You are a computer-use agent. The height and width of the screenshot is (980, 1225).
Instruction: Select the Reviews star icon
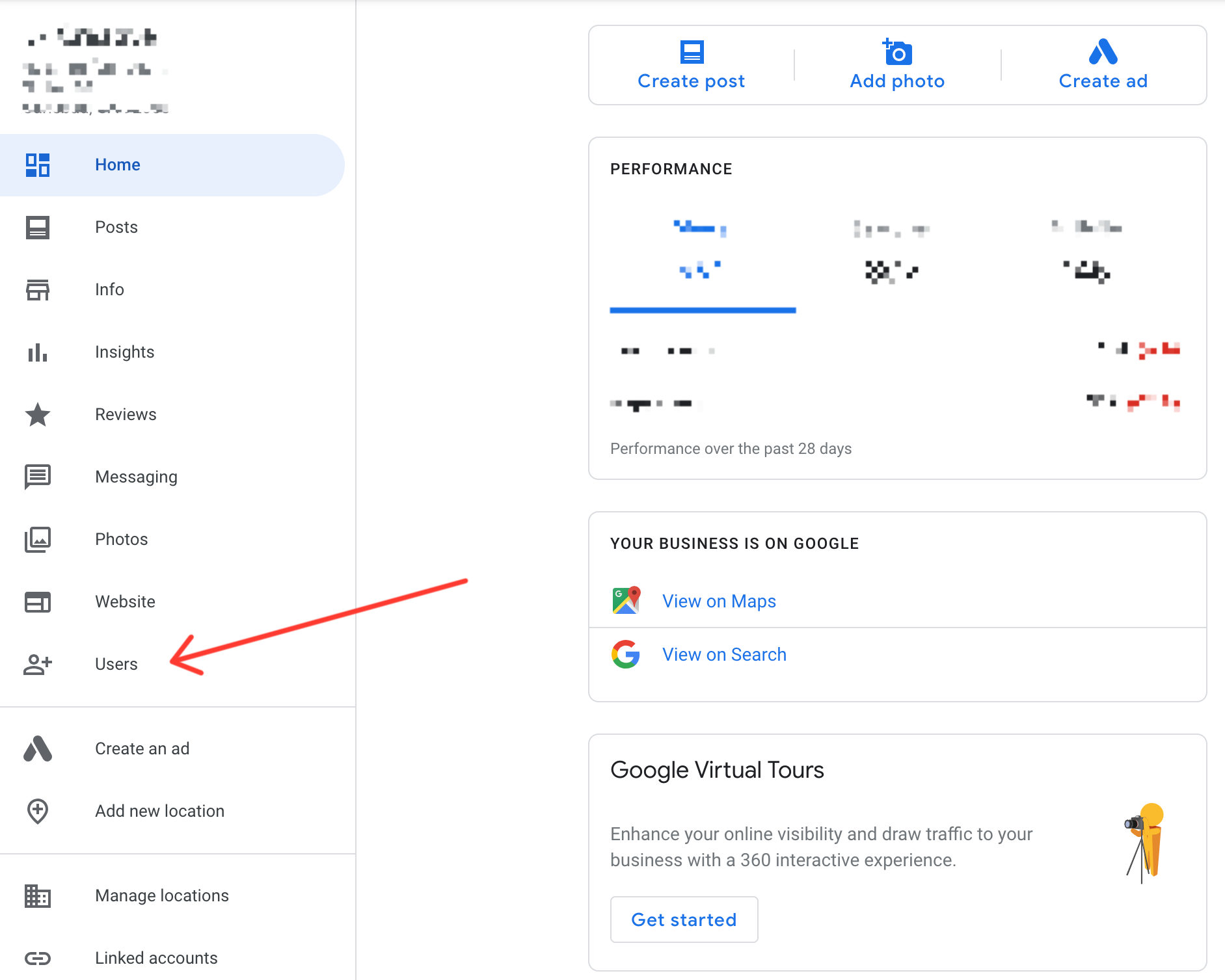(x=38, y=415)
